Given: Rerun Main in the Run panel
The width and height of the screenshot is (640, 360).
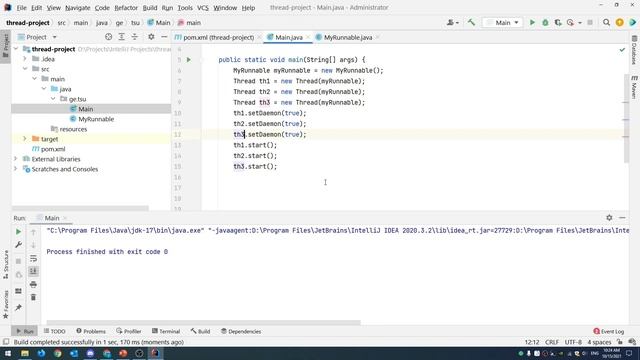Looking at the screenshot, I should [x=18, y=232].
